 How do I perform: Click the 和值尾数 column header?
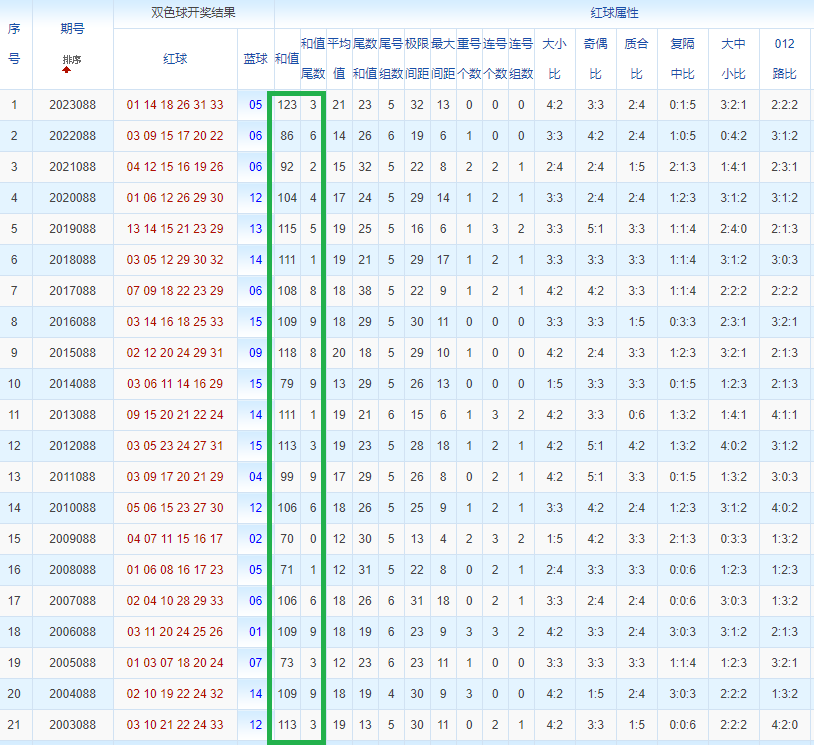313,59
